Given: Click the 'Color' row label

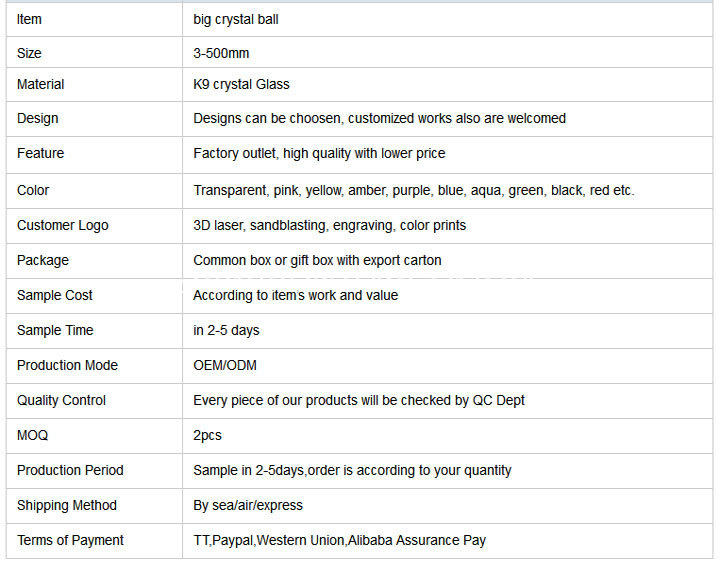Looking at the screenshot, I should [x=33, y=190].
